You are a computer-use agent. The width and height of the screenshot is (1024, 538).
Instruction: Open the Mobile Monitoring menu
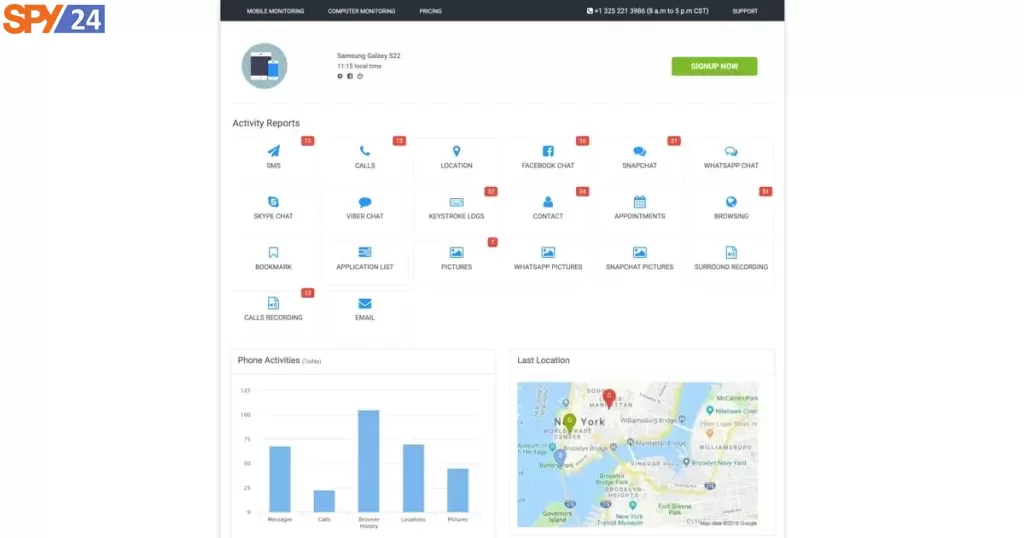(x=276, y=11)
